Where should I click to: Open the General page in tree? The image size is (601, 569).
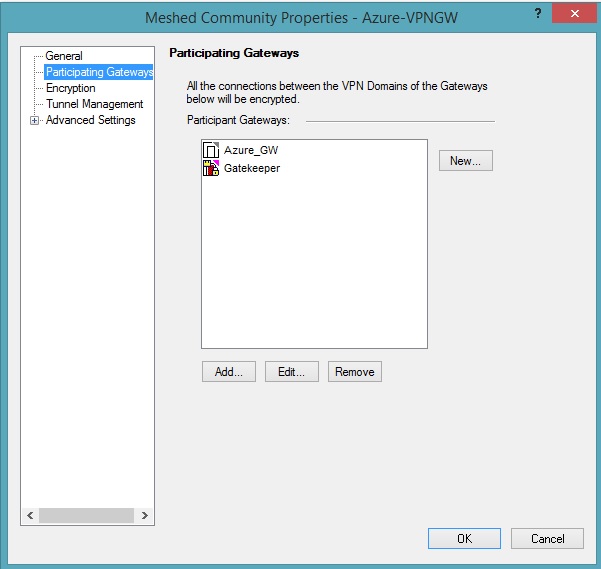coord(64,56)
